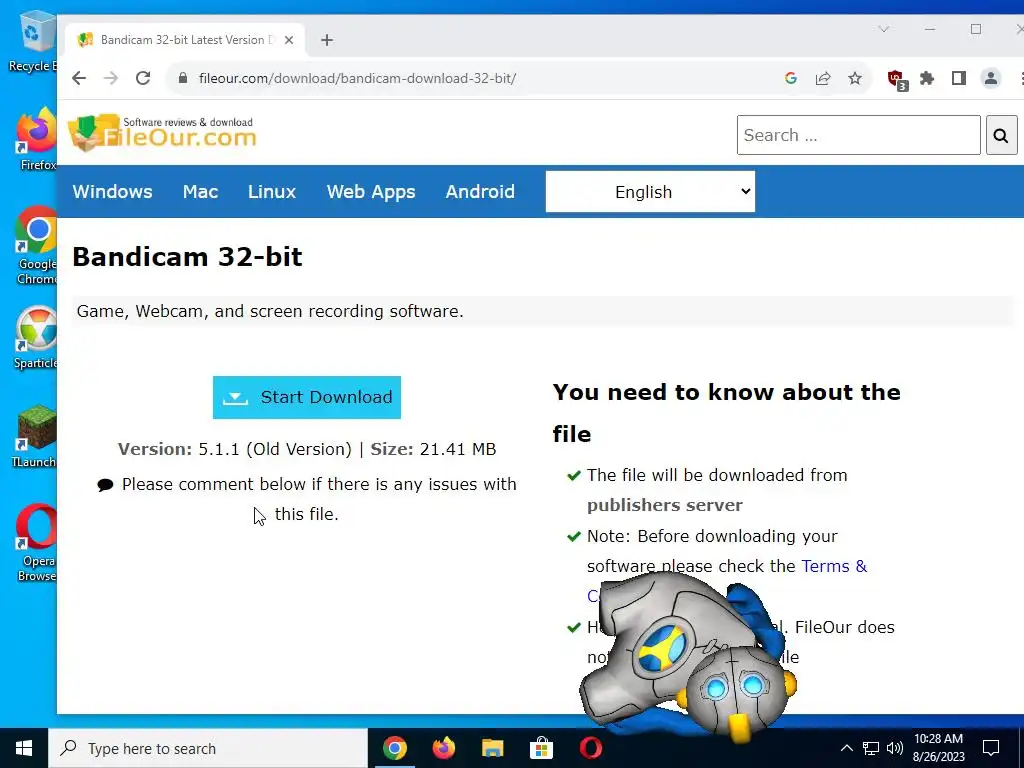Select the Sparticle desktop shortcut

[36, 338]
